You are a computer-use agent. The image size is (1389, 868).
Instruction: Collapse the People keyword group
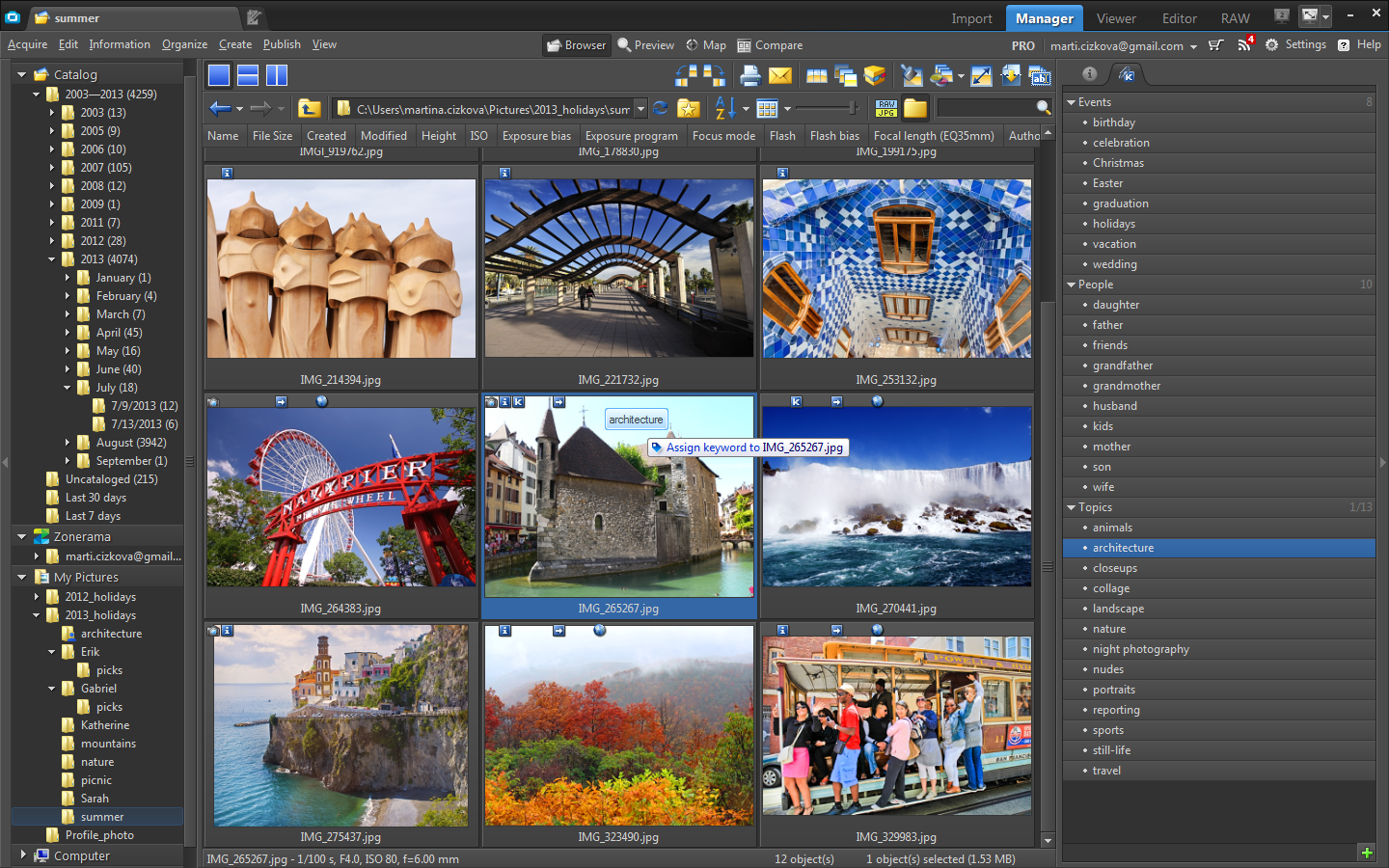[1071, 285]
